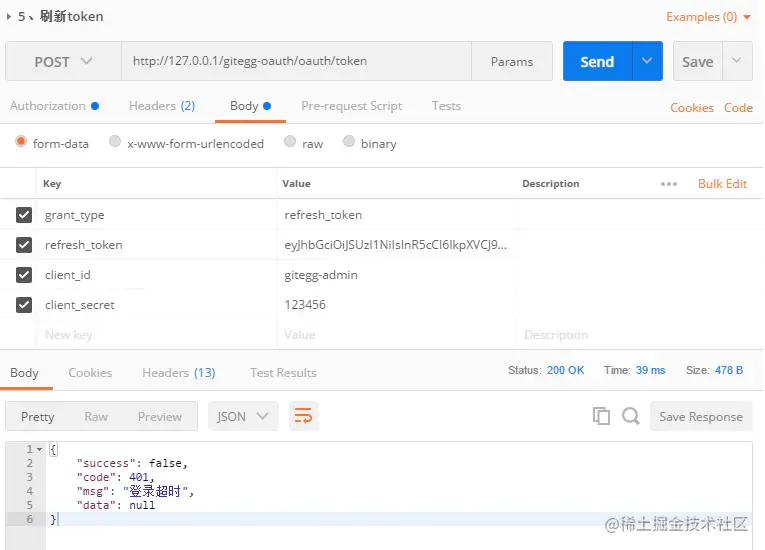
Task: Collapse the '5、刷新token' request title triangle
Action: [x=8, y=17]
